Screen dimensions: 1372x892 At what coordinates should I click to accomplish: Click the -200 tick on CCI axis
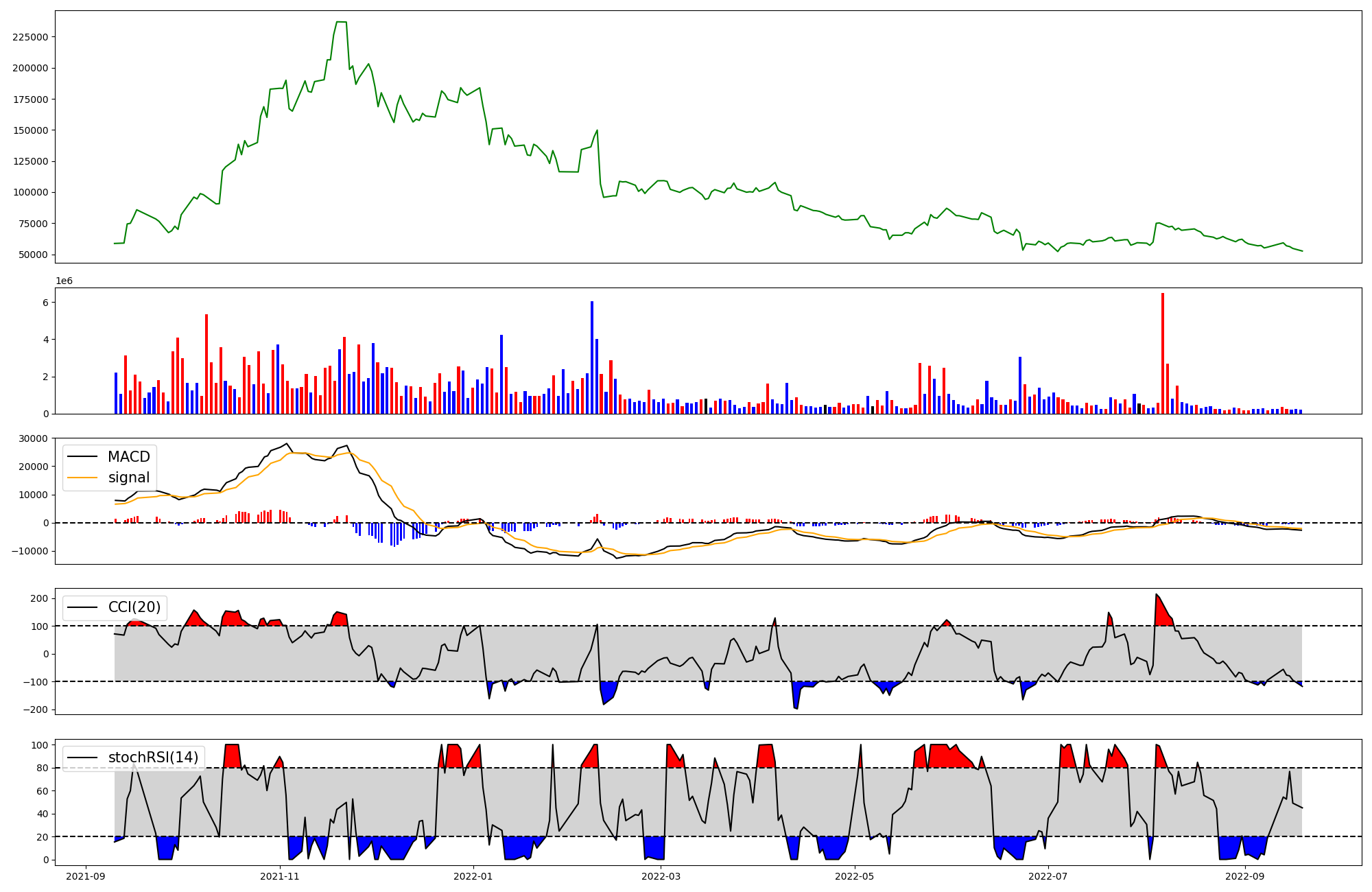[x=36, y=709]
